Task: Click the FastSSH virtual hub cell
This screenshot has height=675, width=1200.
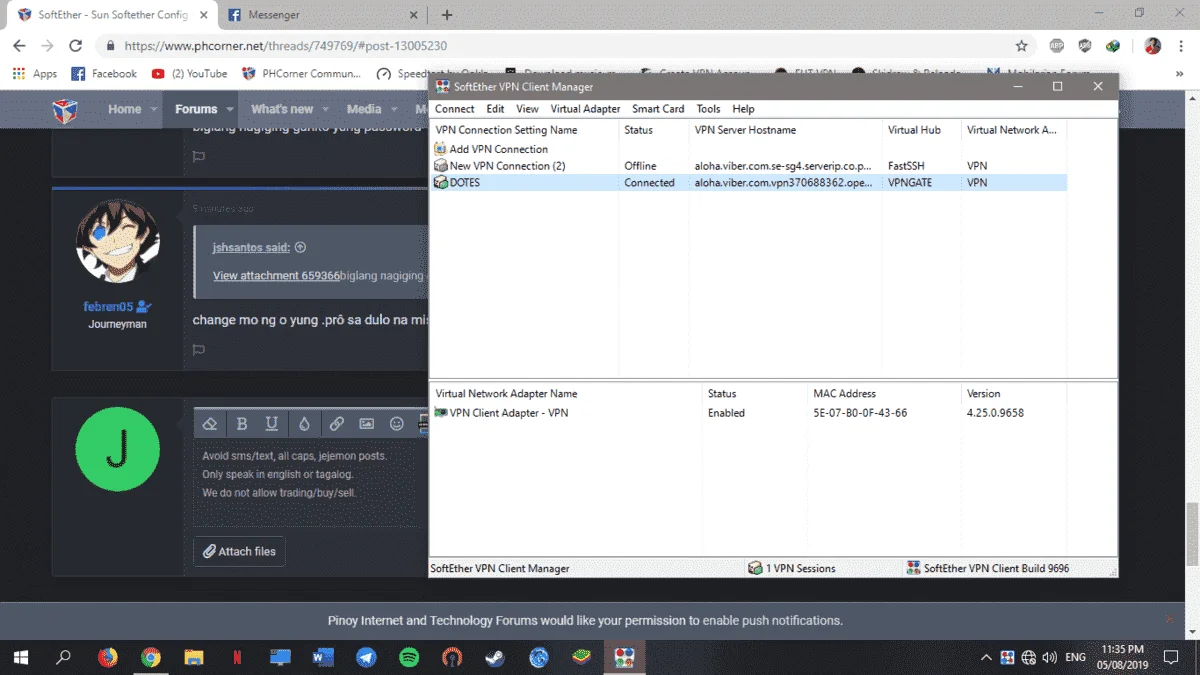Action: (x=908, y=166)
